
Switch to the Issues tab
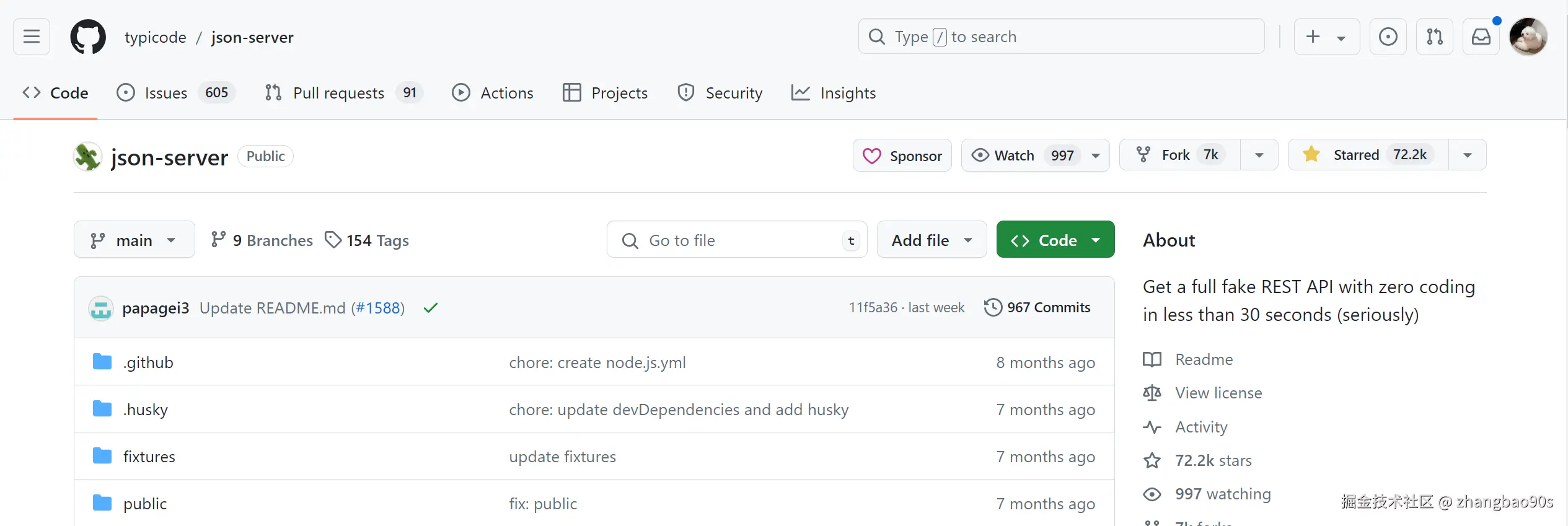[165, 93]
